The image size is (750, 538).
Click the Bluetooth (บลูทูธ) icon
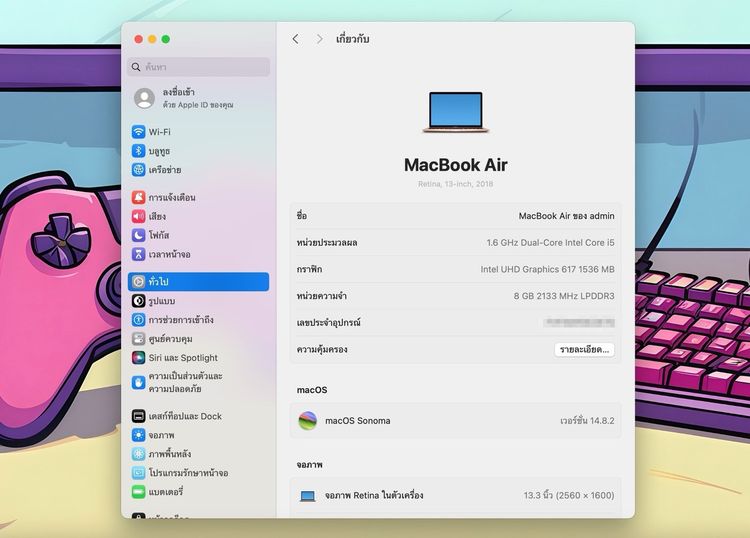138,151
